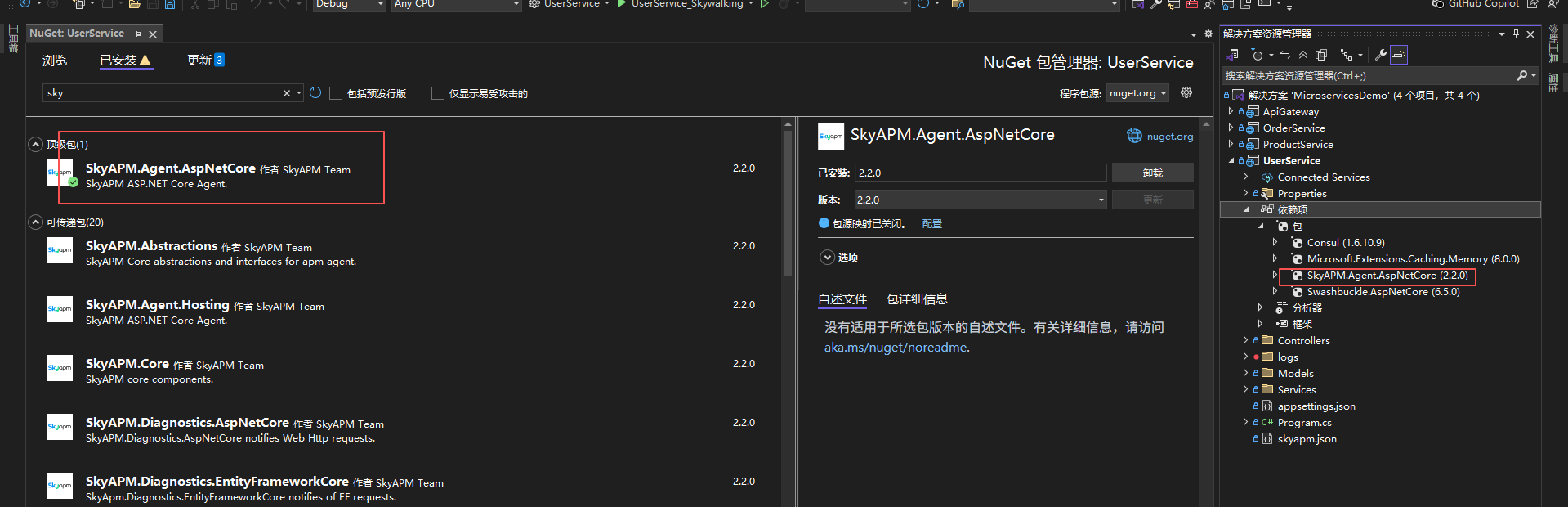Open NuGet document tab settings gear

click(x=1208, y=34)
